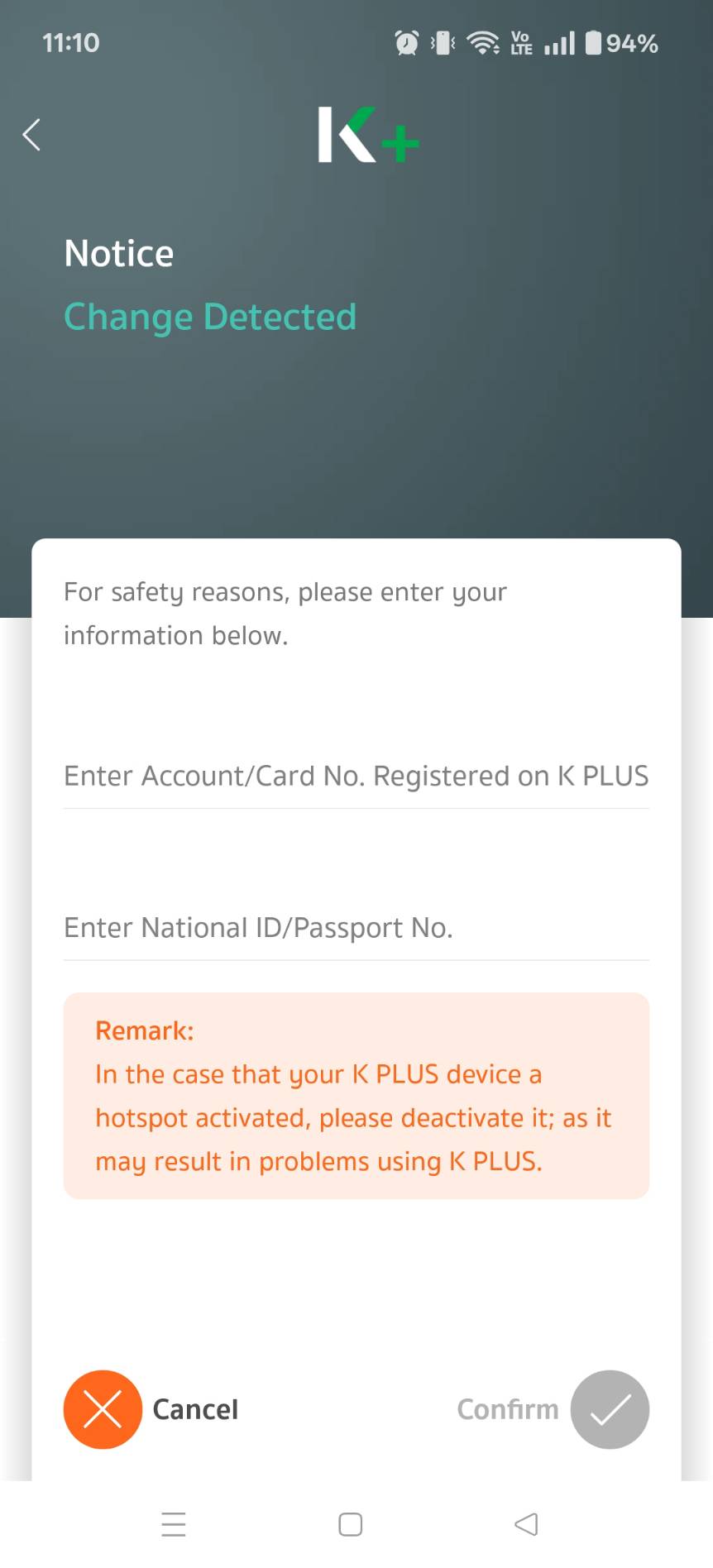Tap the Wi-Fi status icon

pyautogui.click(x=483, y=43)
